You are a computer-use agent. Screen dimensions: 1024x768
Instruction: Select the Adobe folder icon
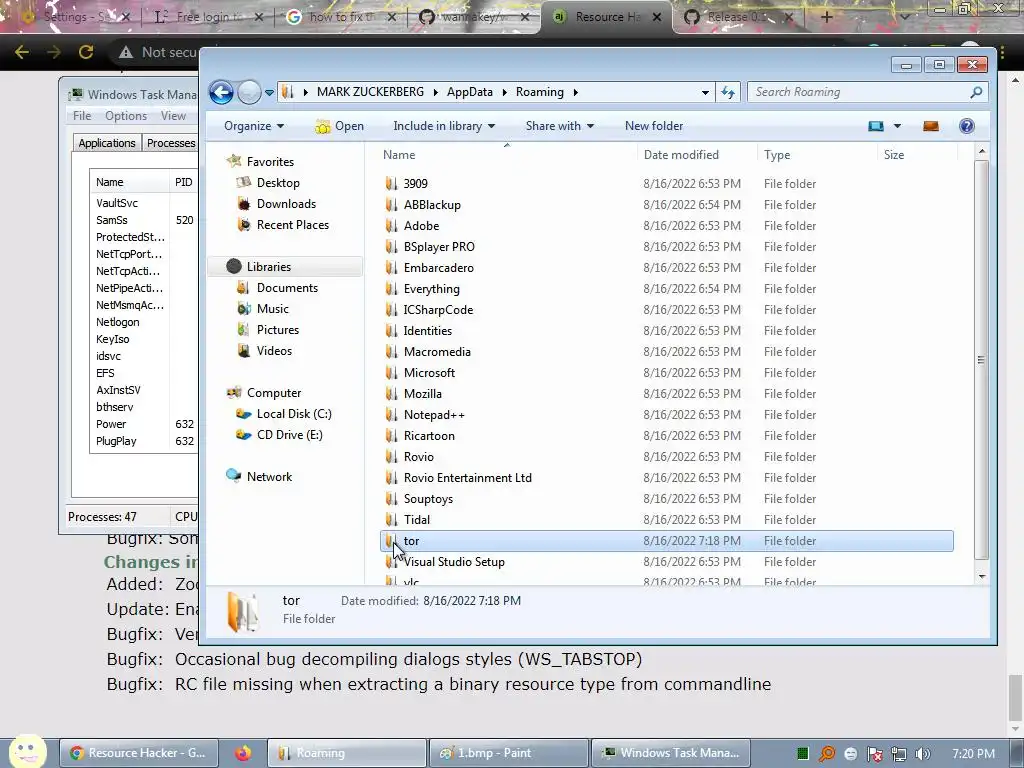pyautogui.click(x=391, y=225)
